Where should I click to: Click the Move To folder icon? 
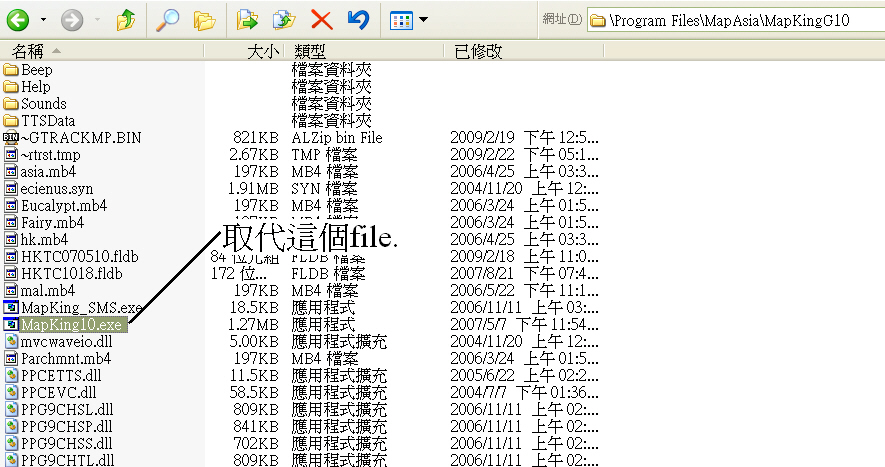pyautogui.click(x=247, y=20)
